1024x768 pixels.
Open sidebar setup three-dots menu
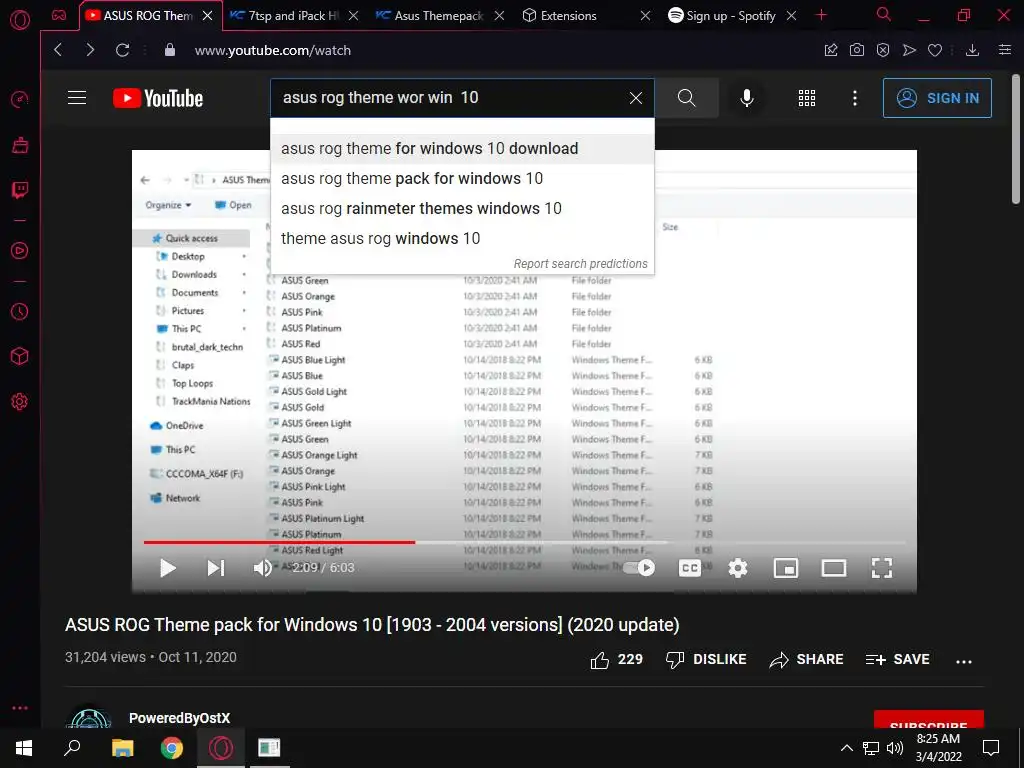20,708
